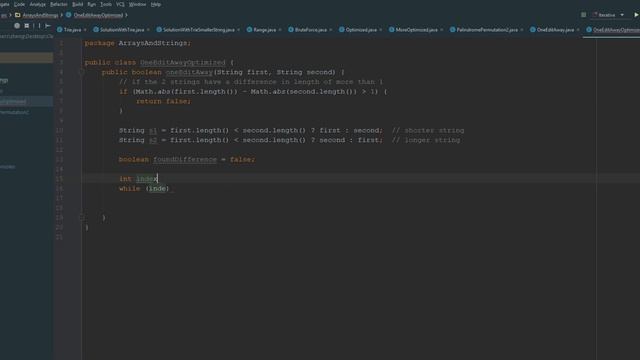
Task: Click variable s1 declaration
Action: click(153, 131)
